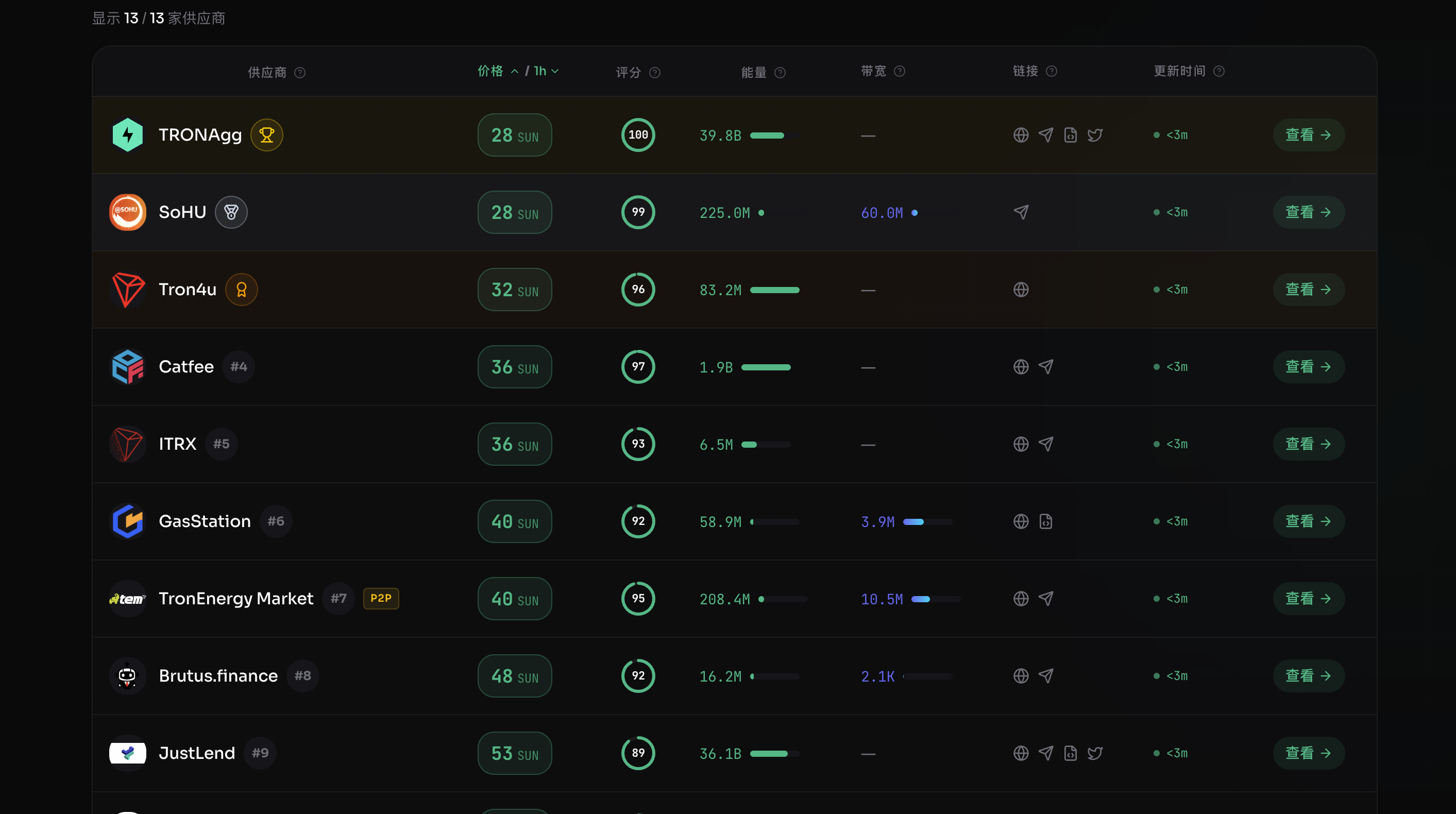This screenshot has height=814, width=1456.
Task: Click TronEnergy Market energy value 208.4M
Action: (724, 599)
